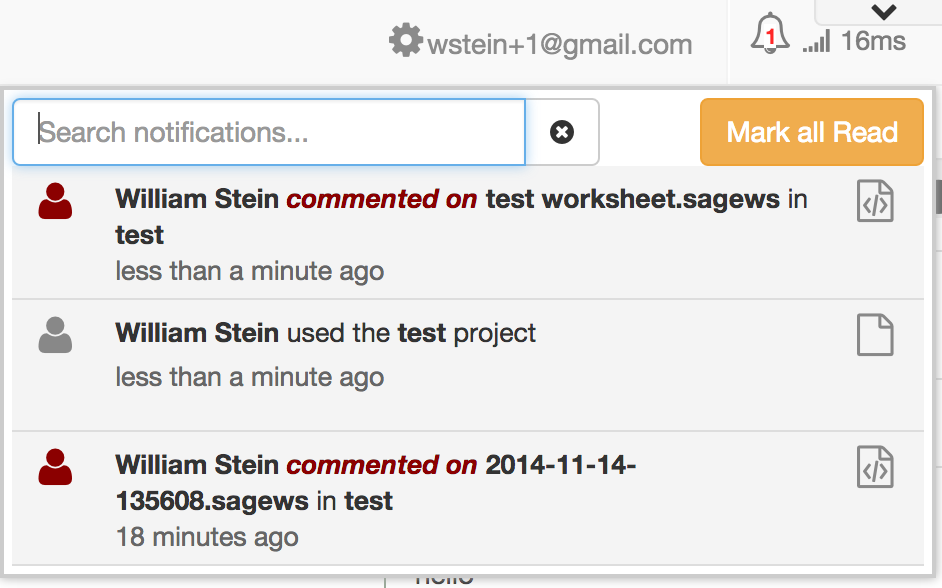
Task: Click blank file icon for test project
Action: tap(875, 335)
